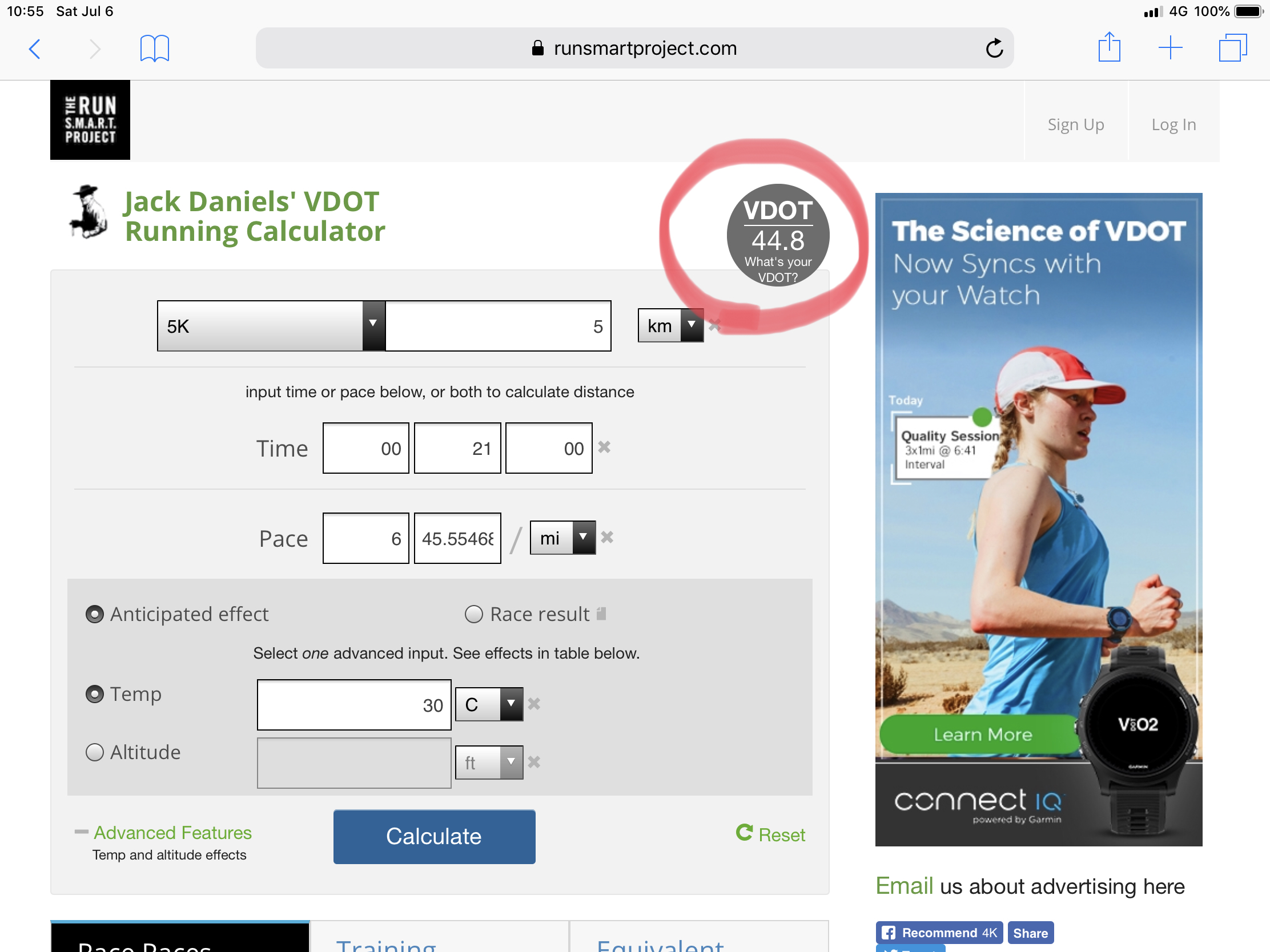Click Facebook Recommend 4K button
The image size is (1270, 952).
(x=939, y=933)
